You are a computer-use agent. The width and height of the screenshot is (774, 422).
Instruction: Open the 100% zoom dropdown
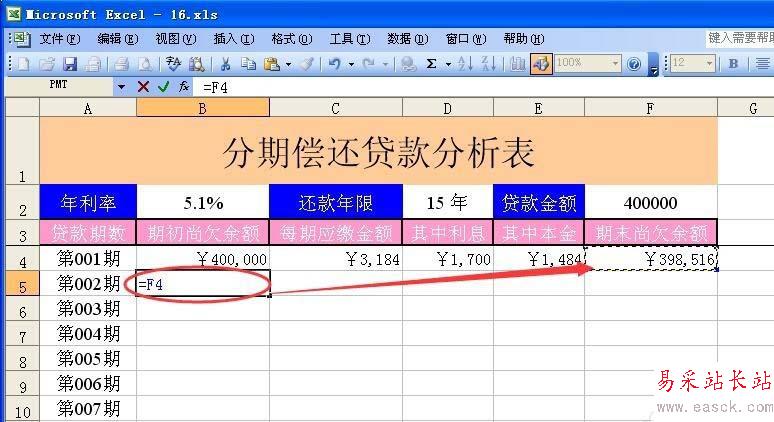[615, 63]
